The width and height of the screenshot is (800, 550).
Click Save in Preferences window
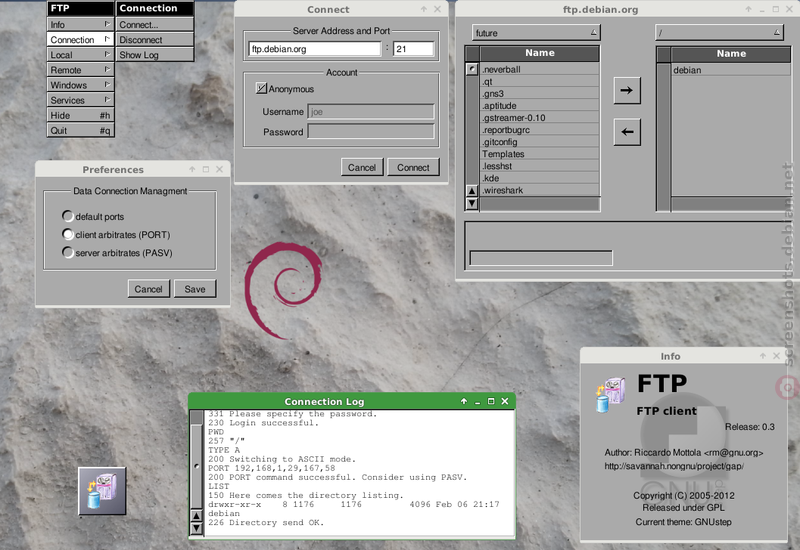(195, 289)
